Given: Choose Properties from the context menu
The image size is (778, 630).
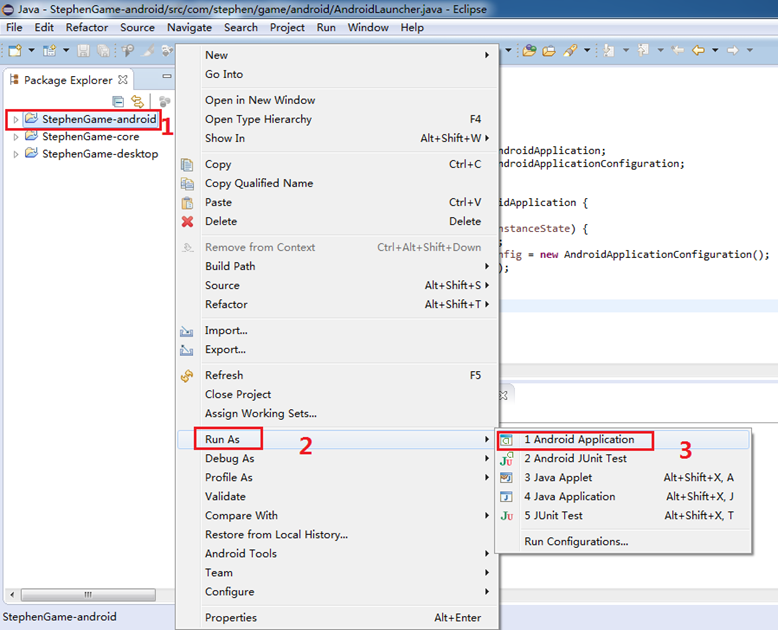Looking at the screenshot, I should (337, 618).
